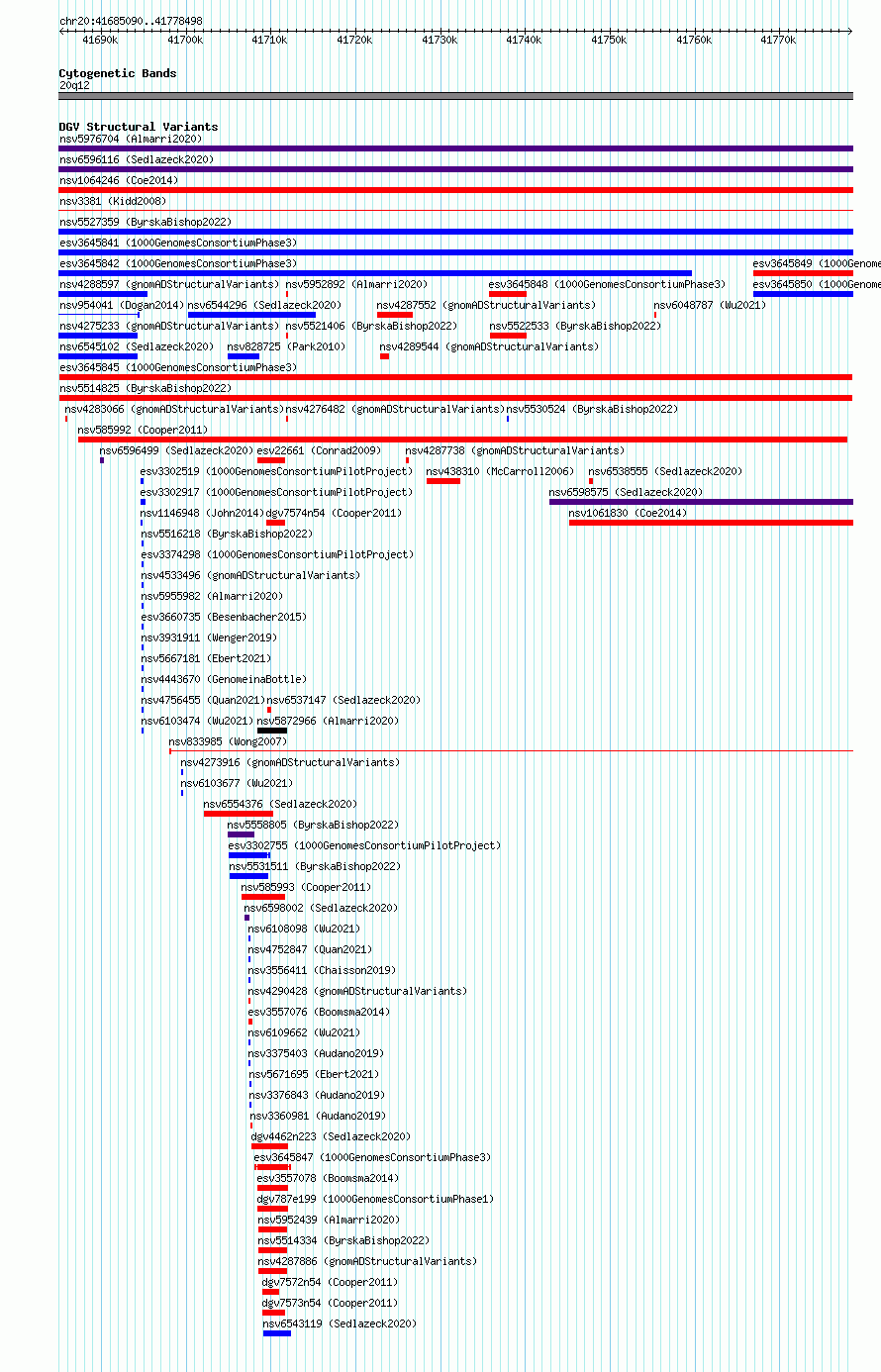The width and height of the screenshot is (881, 1372).
Task: Select dgv787e199 (1000GenomesConsortiumPhase1) label
Action: 375,1199
